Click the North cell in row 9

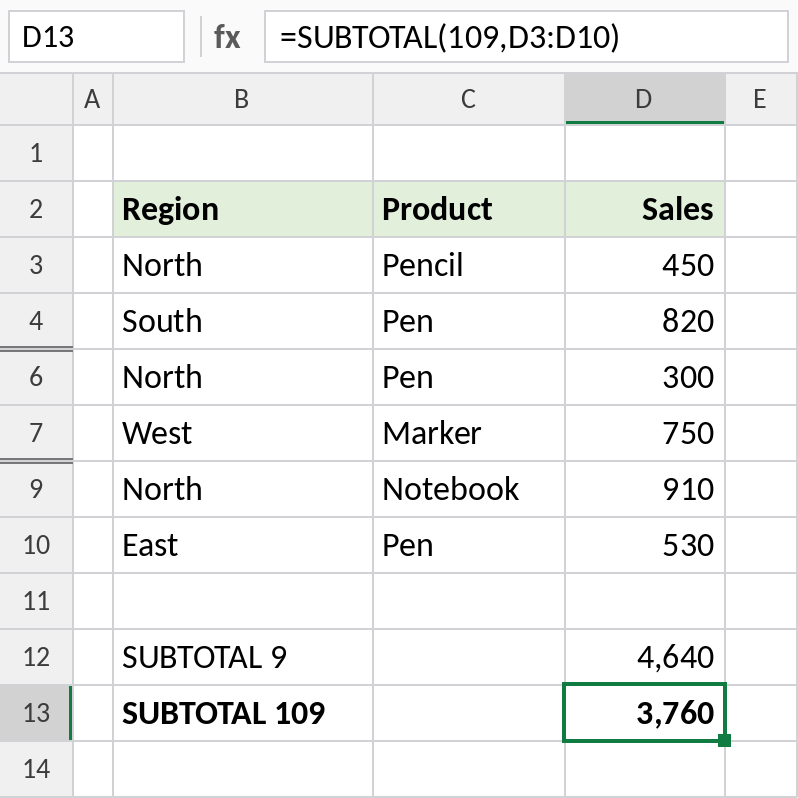point(243,489)
